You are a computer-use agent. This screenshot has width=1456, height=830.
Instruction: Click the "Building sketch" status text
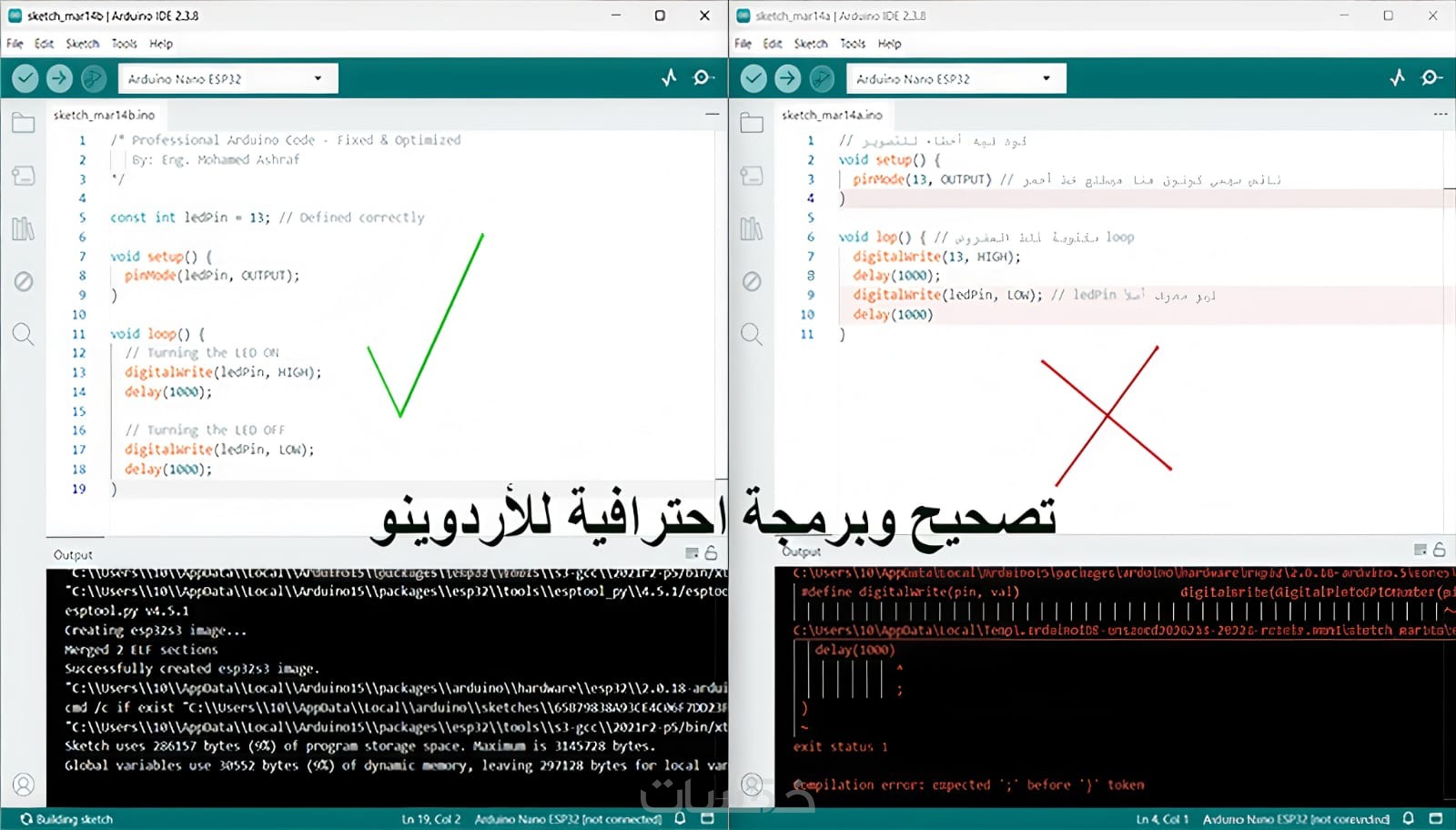[66, 819]
